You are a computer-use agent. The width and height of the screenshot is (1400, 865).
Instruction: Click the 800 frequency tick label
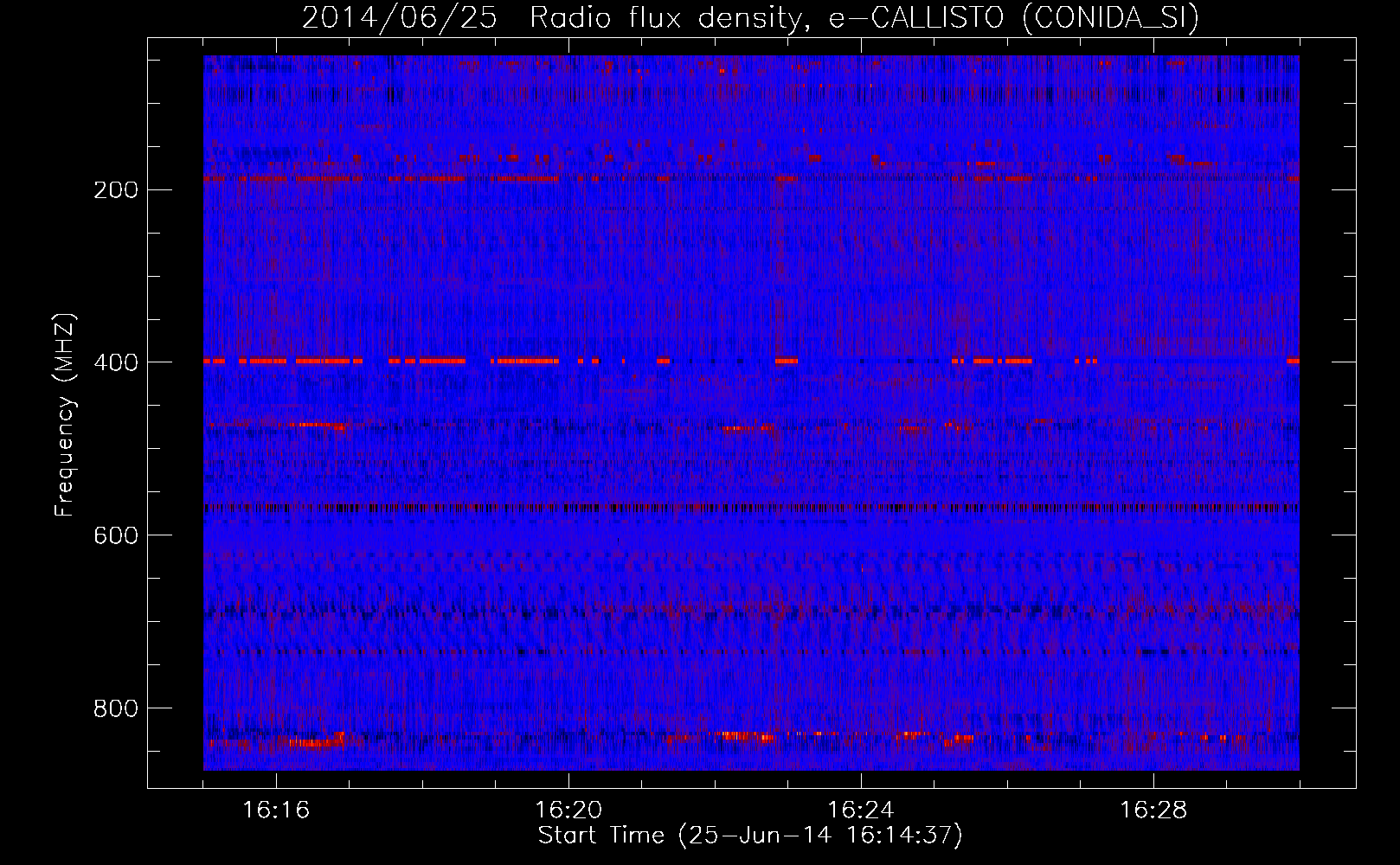coord(115,709)
